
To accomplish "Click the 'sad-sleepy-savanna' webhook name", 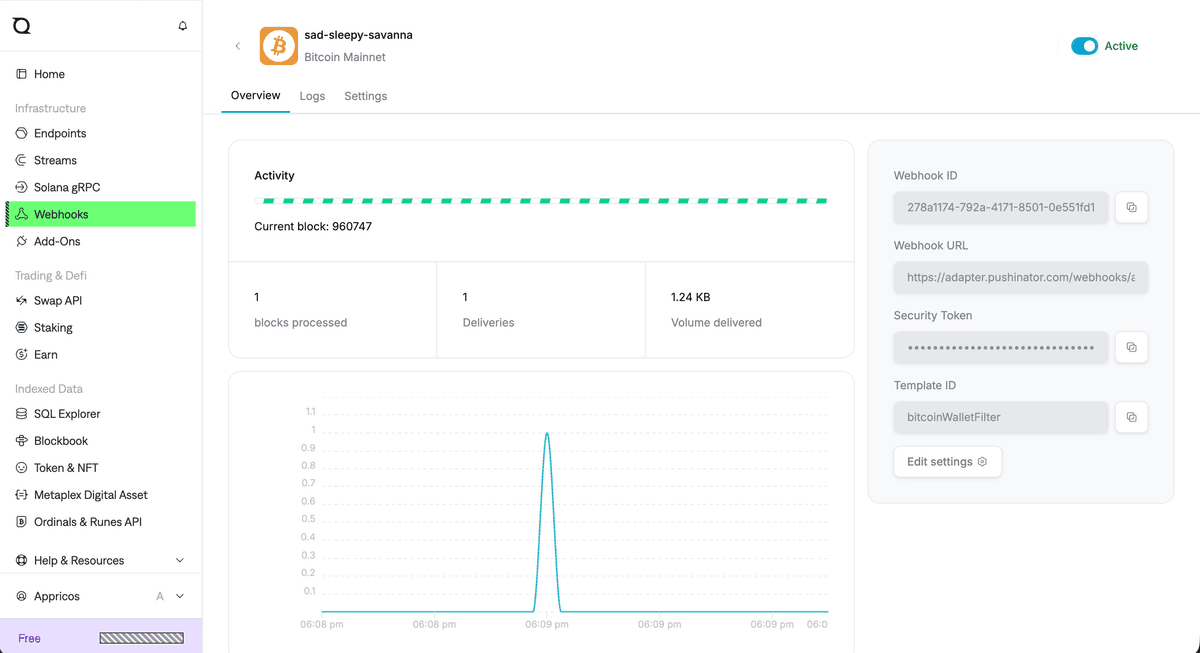I will 359,35.
